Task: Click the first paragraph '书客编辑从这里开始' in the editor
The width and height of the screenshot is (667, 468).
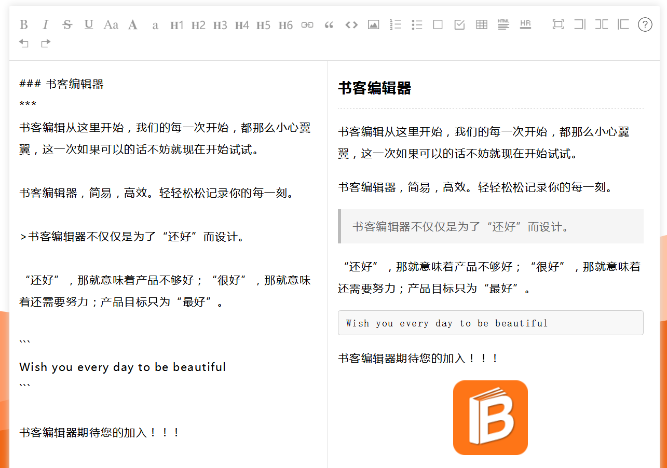Action: [165, 139]
